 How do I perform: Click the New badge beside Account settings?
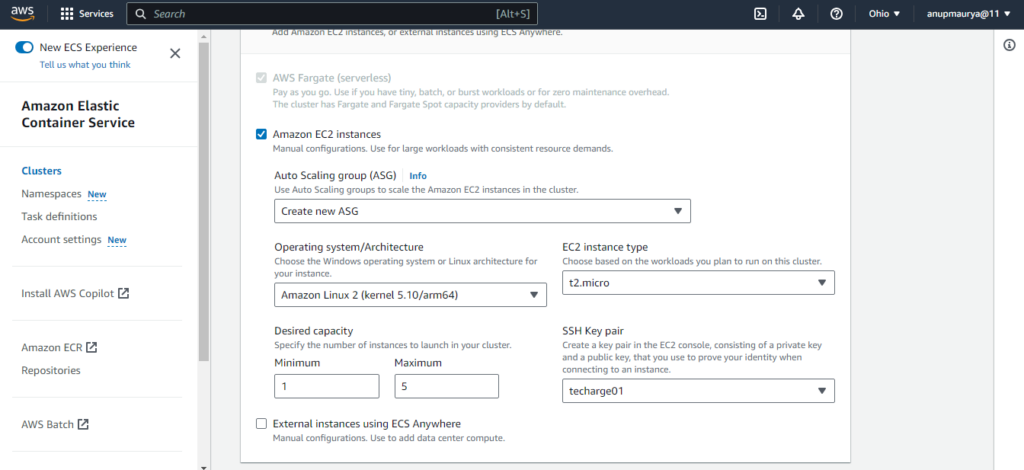pyautogui.click(x=117, y=240)
